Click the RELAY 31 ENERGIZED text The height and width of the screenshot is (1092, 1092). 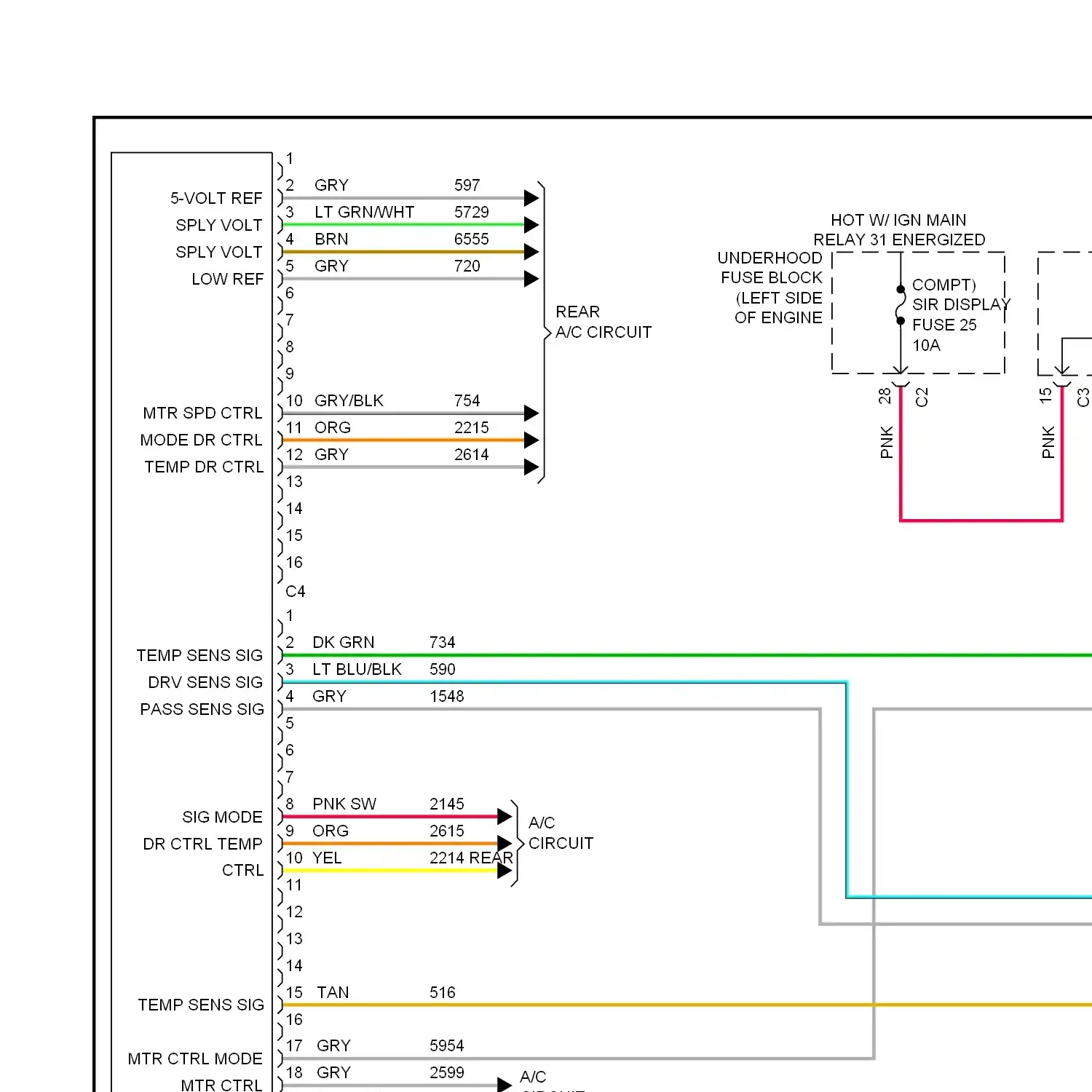pyautogui.click(x=899, y=240)
